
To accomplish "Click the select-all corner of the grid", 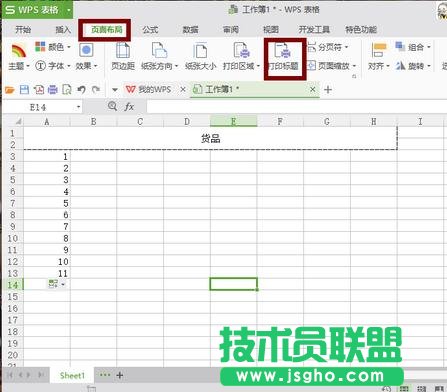I will 14,121.
